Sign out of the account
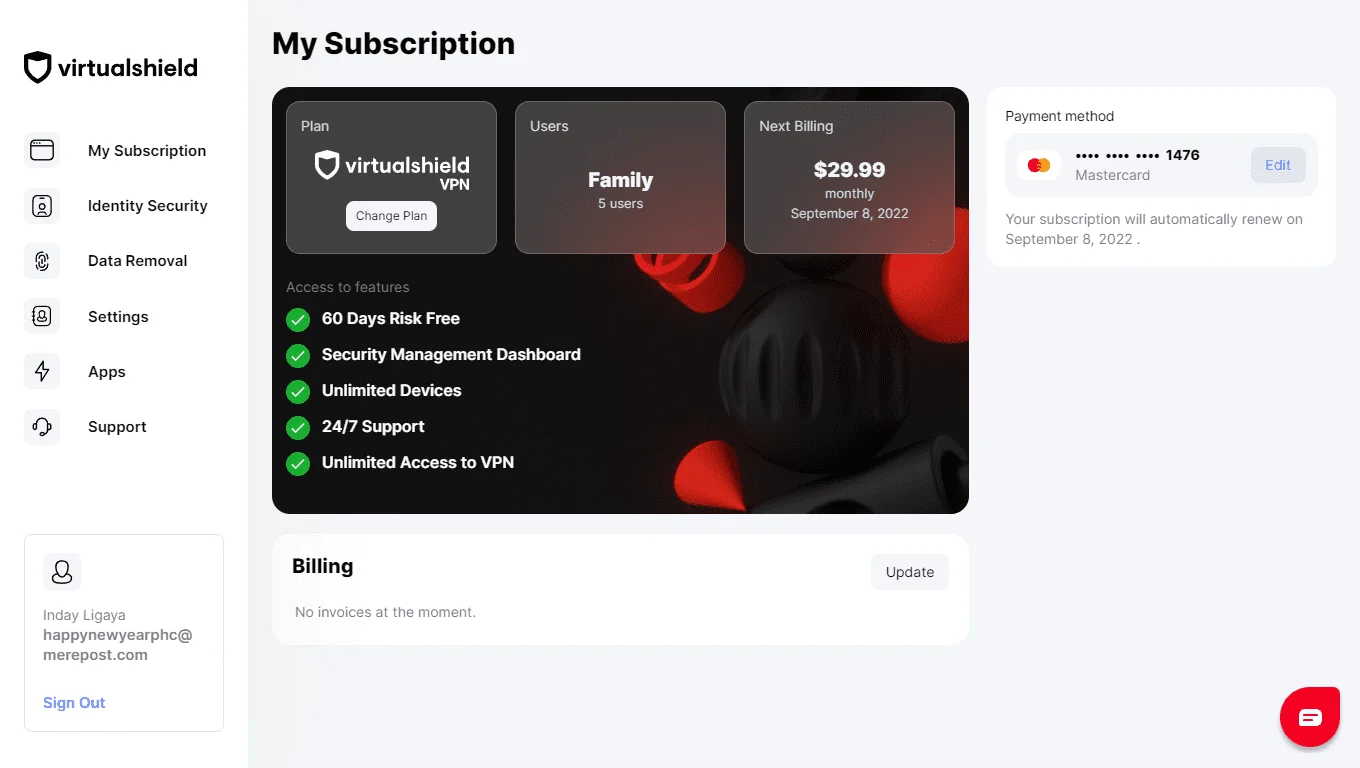Viewport: 1360px width, 768px height. pos(74,703)
